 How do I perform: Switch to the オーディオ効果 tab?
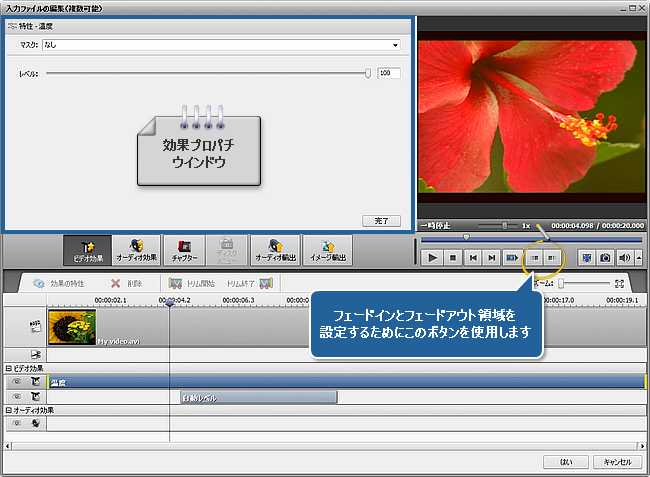pyautogui.click(x=135, y=249)
